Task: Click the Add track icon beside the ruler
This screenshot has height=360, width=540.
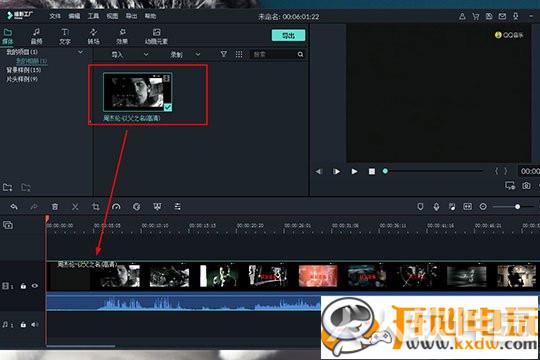Action: pos(8,225)
